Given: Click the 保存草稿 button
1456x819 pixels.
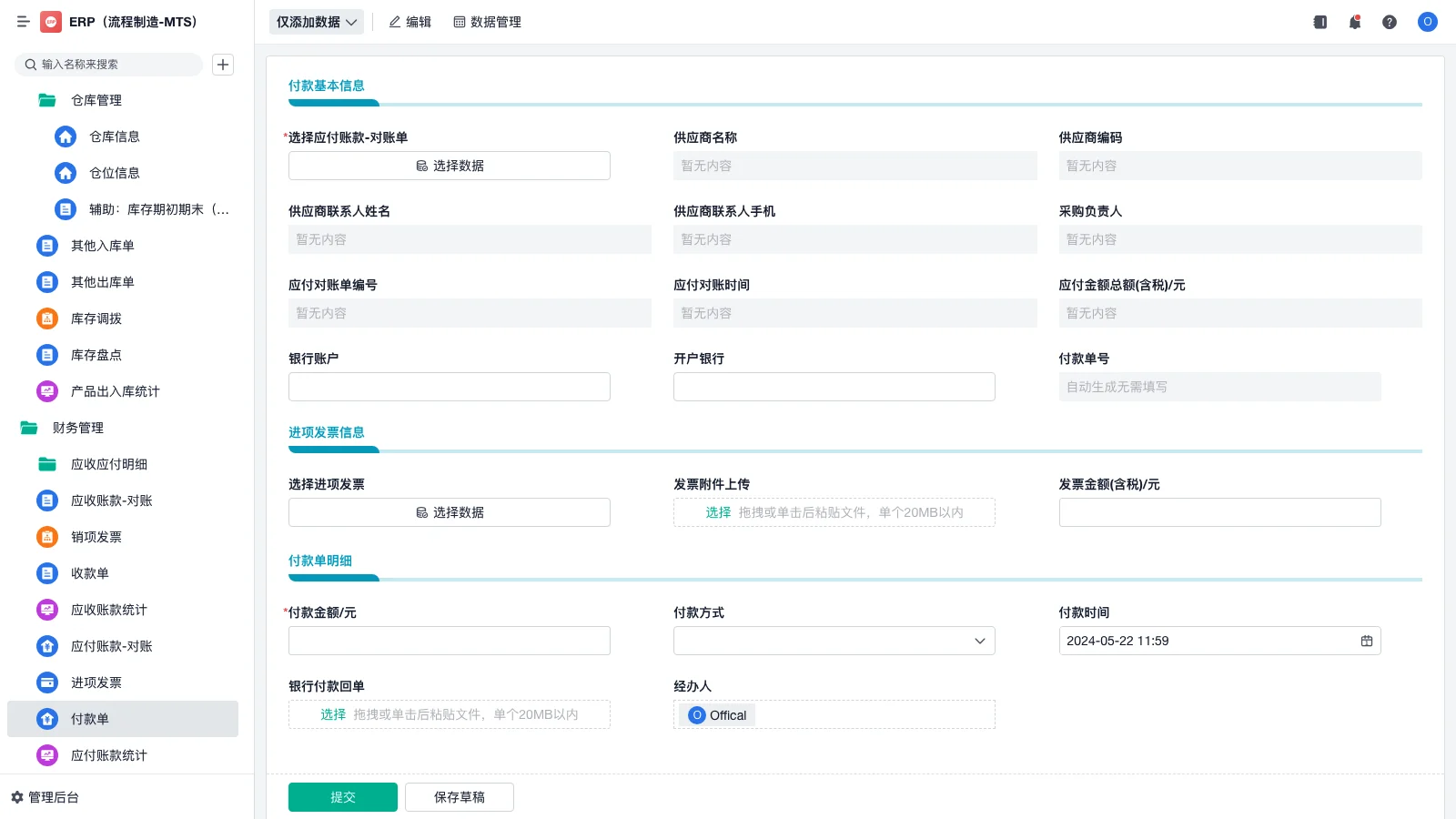Looking at the screenshot, I should click(x=460, y=797).
